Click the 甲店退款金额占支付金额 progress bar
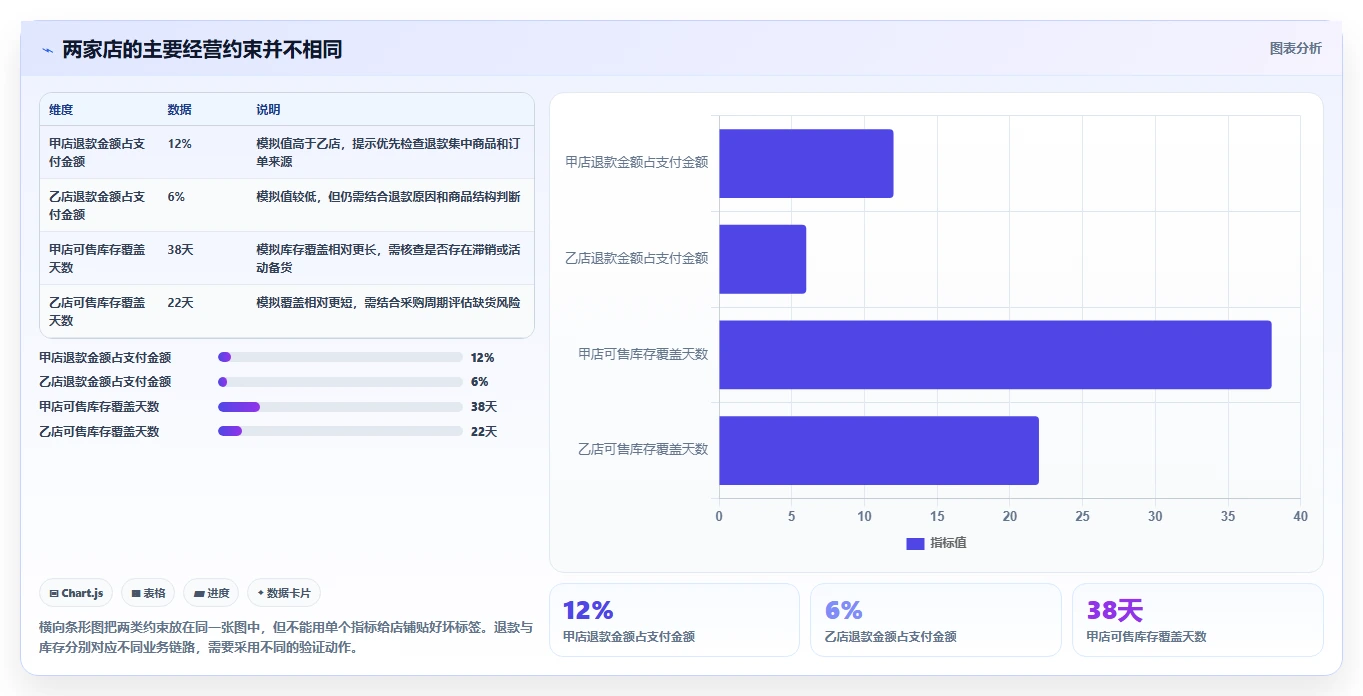Image resolution: width=1363 pixels, height=696 pixels. 340,357
